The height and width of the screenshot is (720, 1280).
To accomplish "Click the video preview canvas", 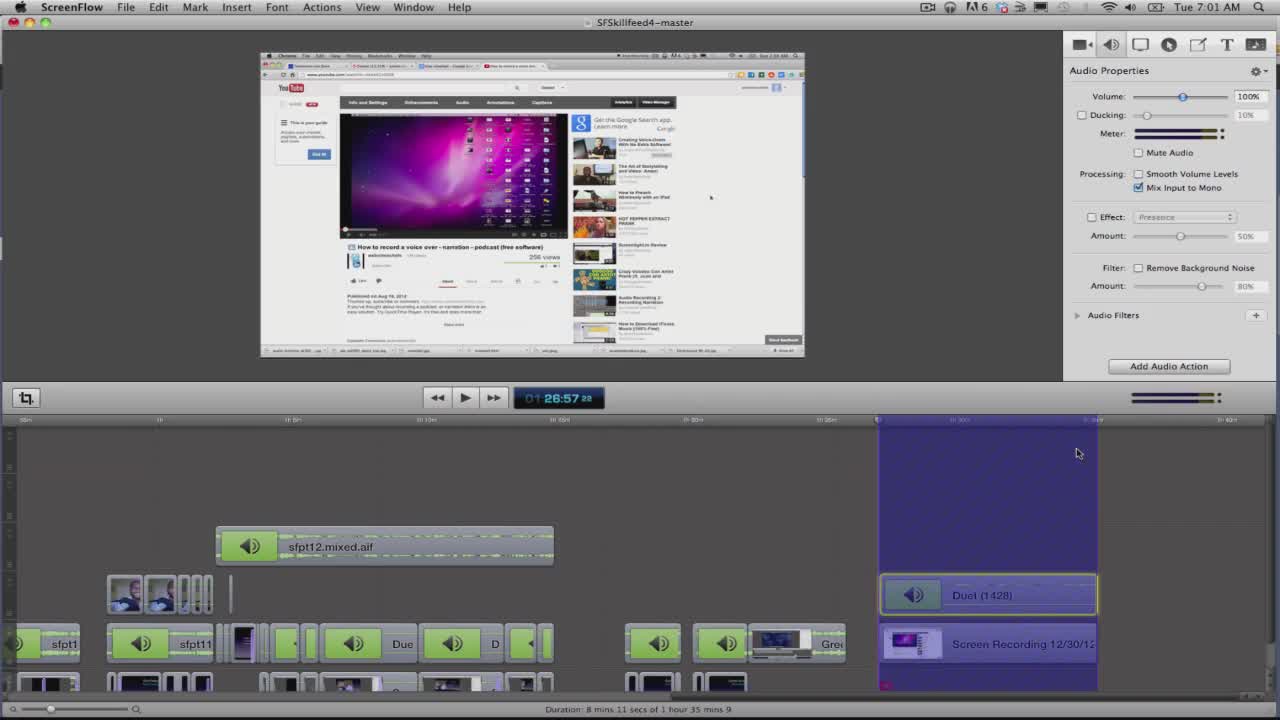I will pos(532,204).
